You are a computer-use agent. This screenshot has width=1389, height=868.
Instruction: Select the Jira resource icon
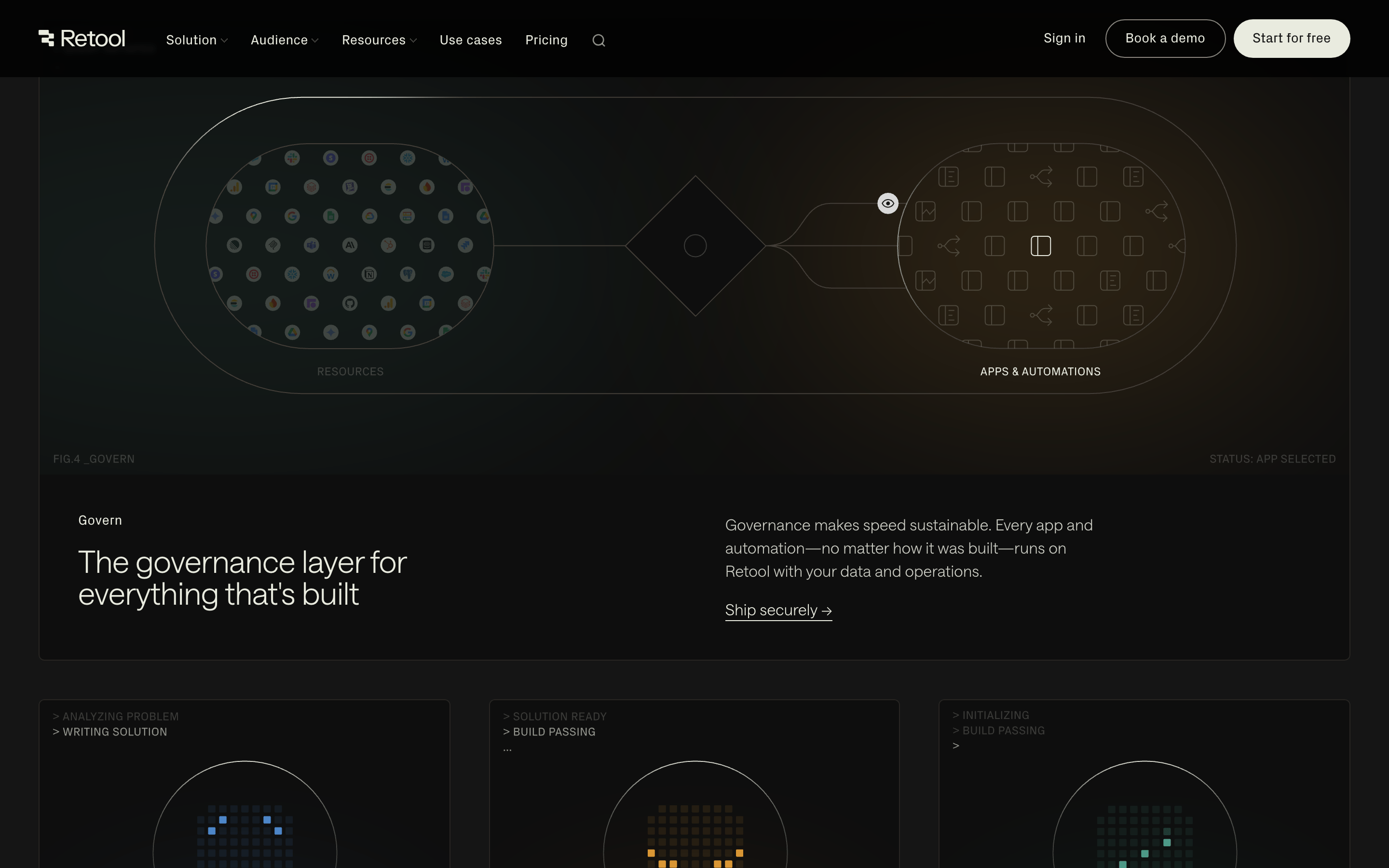pyautogui.click(x=465, y=245)
